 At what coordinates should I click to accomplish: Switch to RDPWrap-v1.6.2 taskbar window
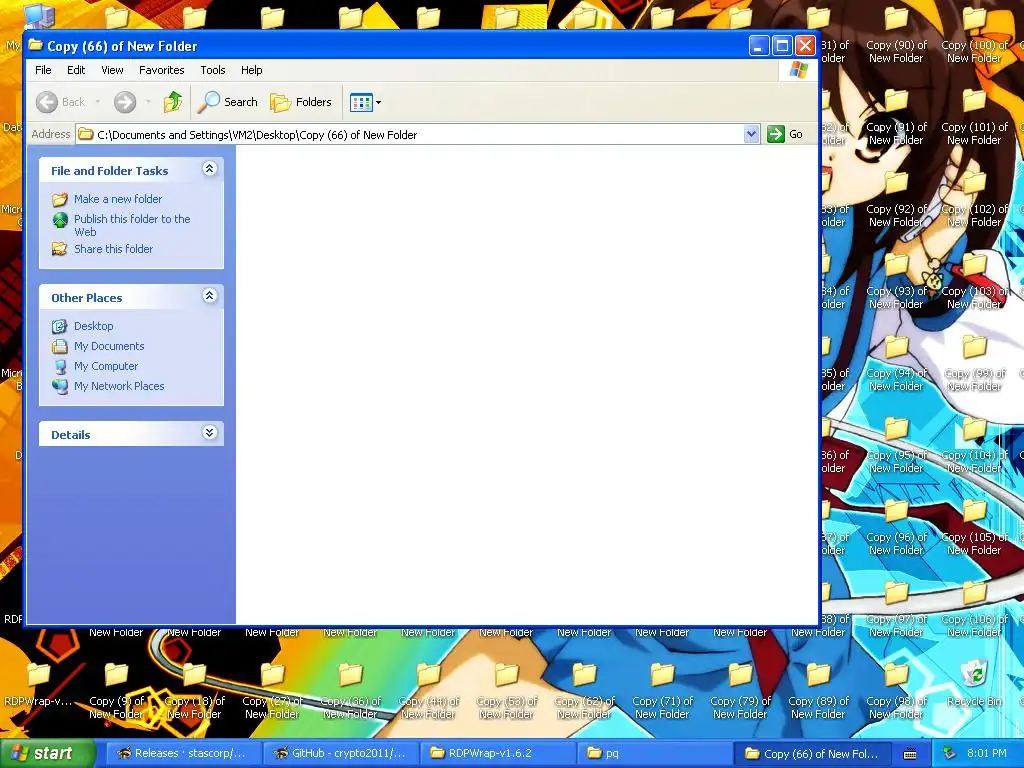pyautogui.click(x=498, y=754)
